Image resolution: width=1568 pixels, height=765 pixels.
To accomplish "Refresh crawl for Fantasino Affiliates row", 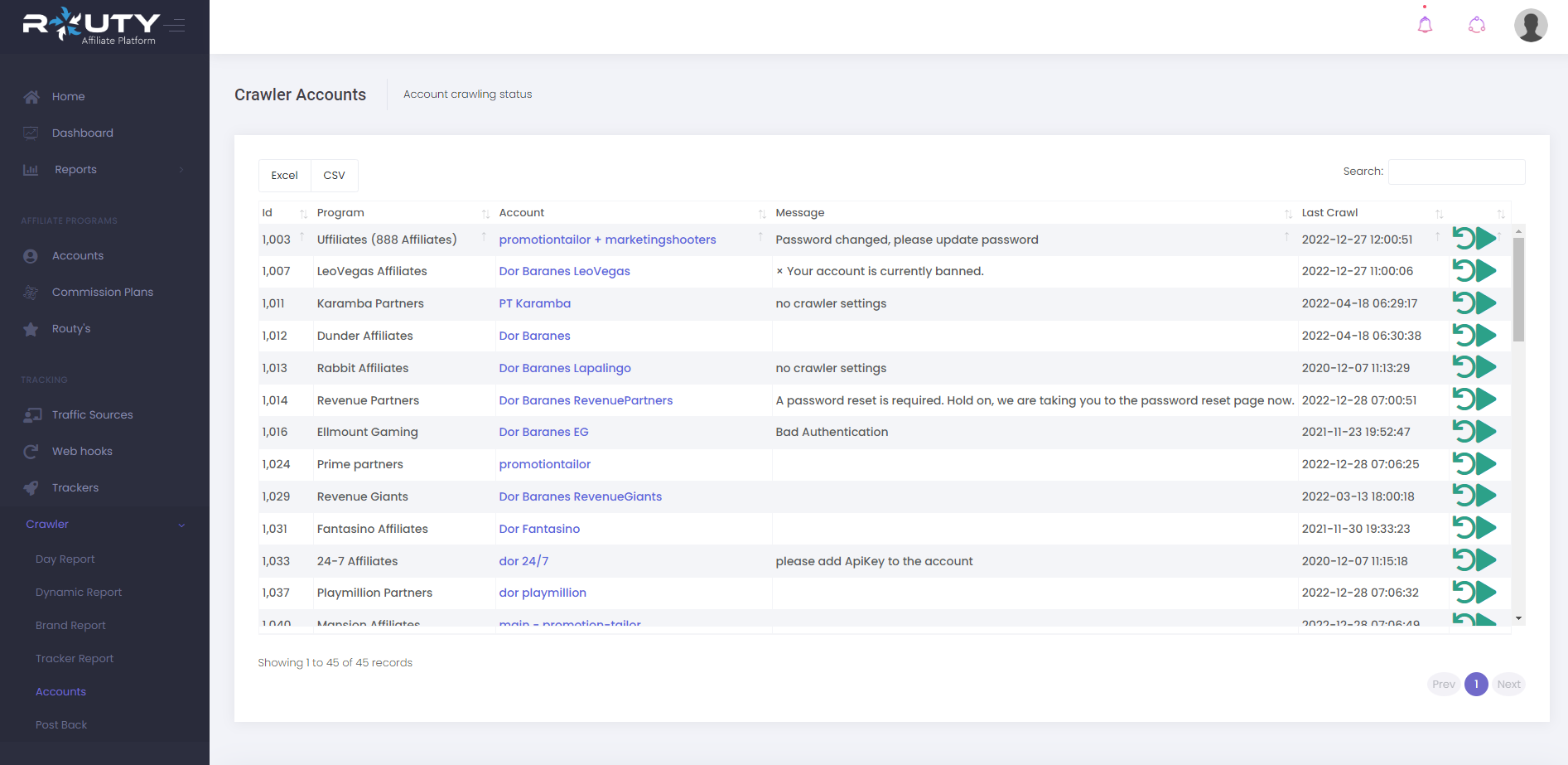I will pyautogui.click(x=1464, y=528).
